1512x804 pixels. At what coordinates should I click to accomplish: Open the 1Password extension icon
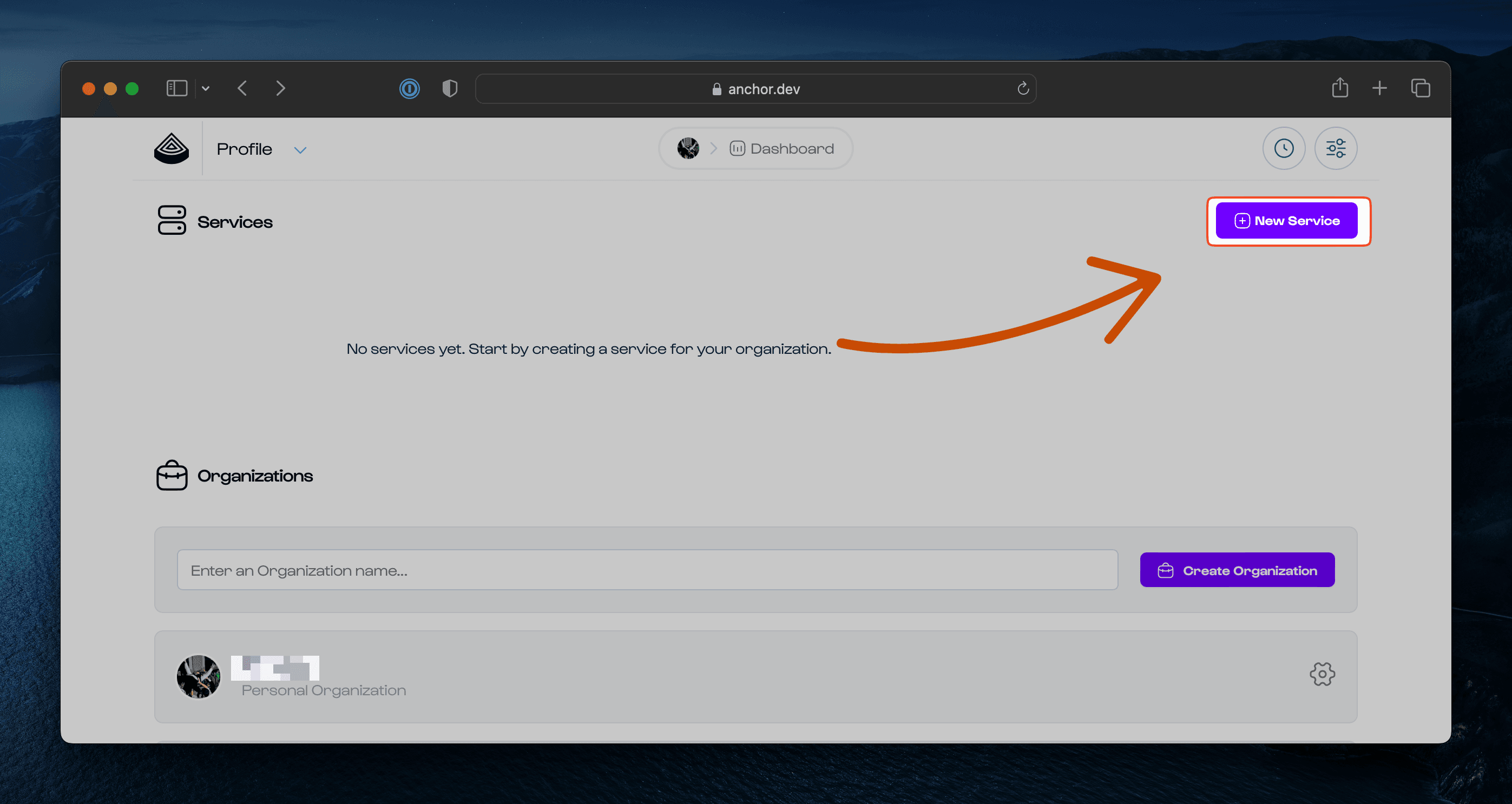(410, 89)
